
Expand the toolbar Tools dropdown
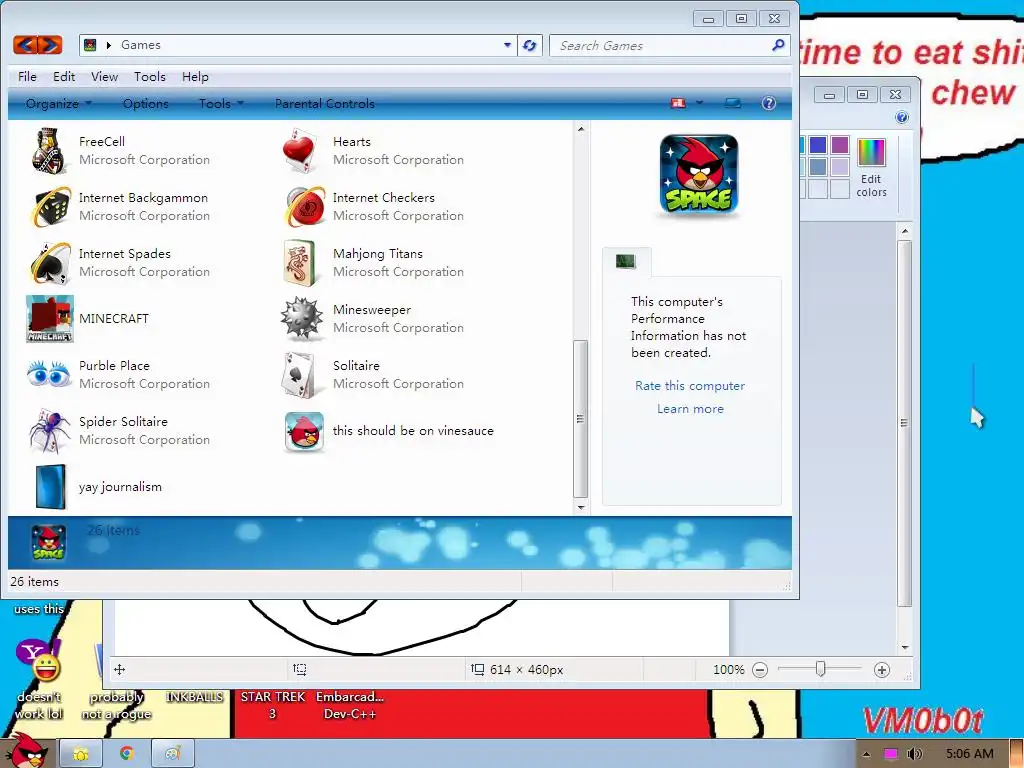221,103
